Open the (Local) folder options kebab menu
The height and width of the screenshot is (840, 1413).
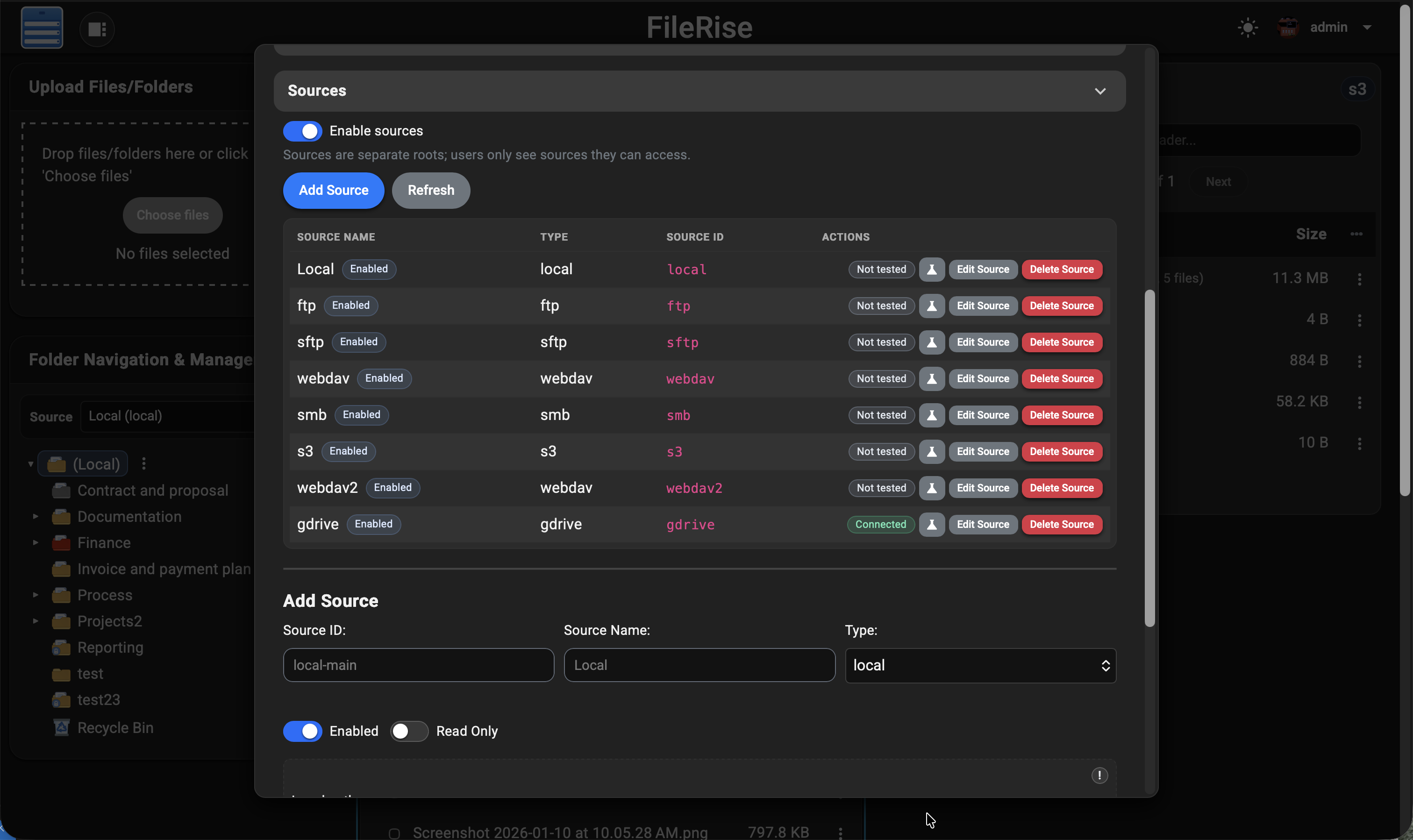(x=143, y=463)
